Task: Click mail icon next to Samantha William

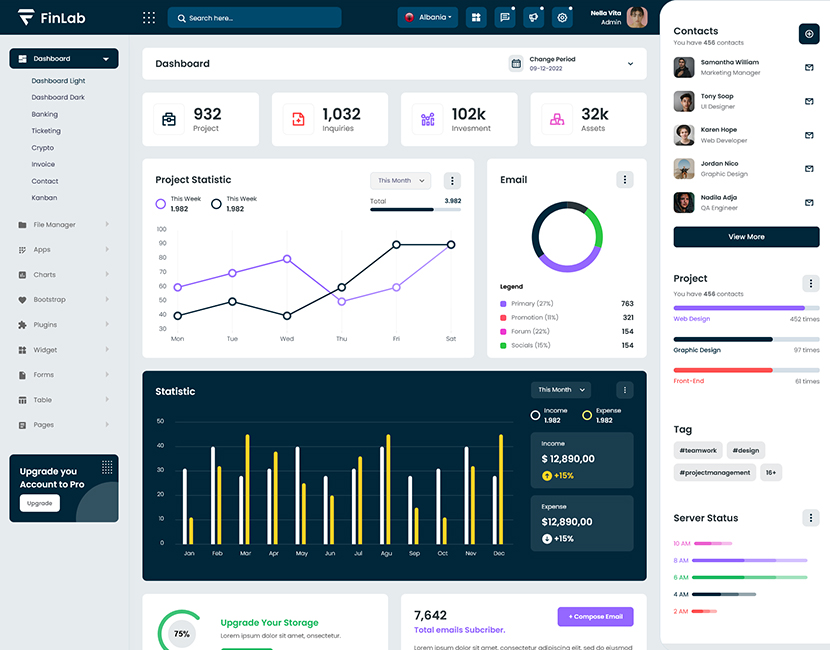Action: [x=809, y=68]
